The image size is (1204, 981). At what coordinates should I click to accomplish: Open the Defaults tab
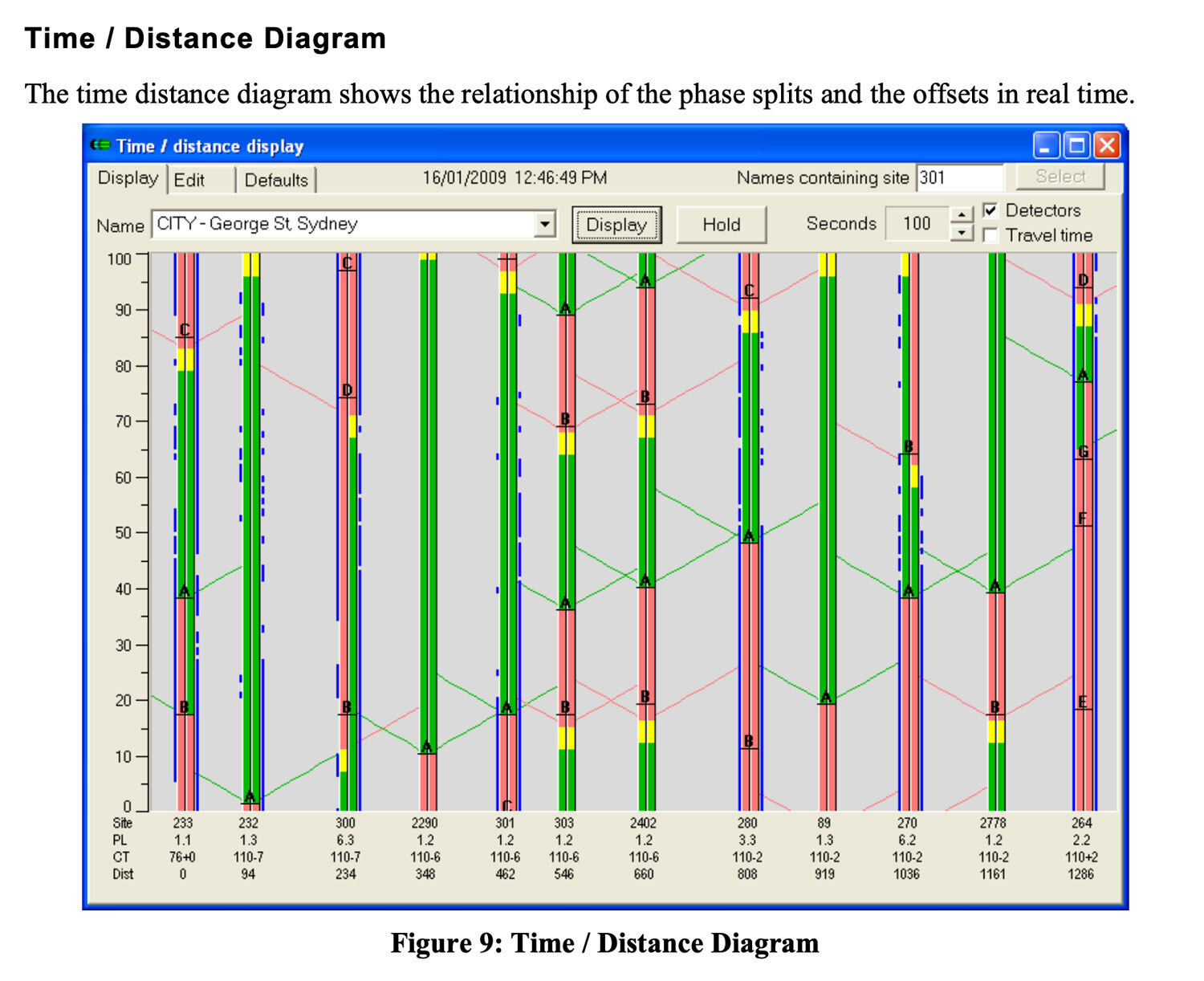(276, 180)
